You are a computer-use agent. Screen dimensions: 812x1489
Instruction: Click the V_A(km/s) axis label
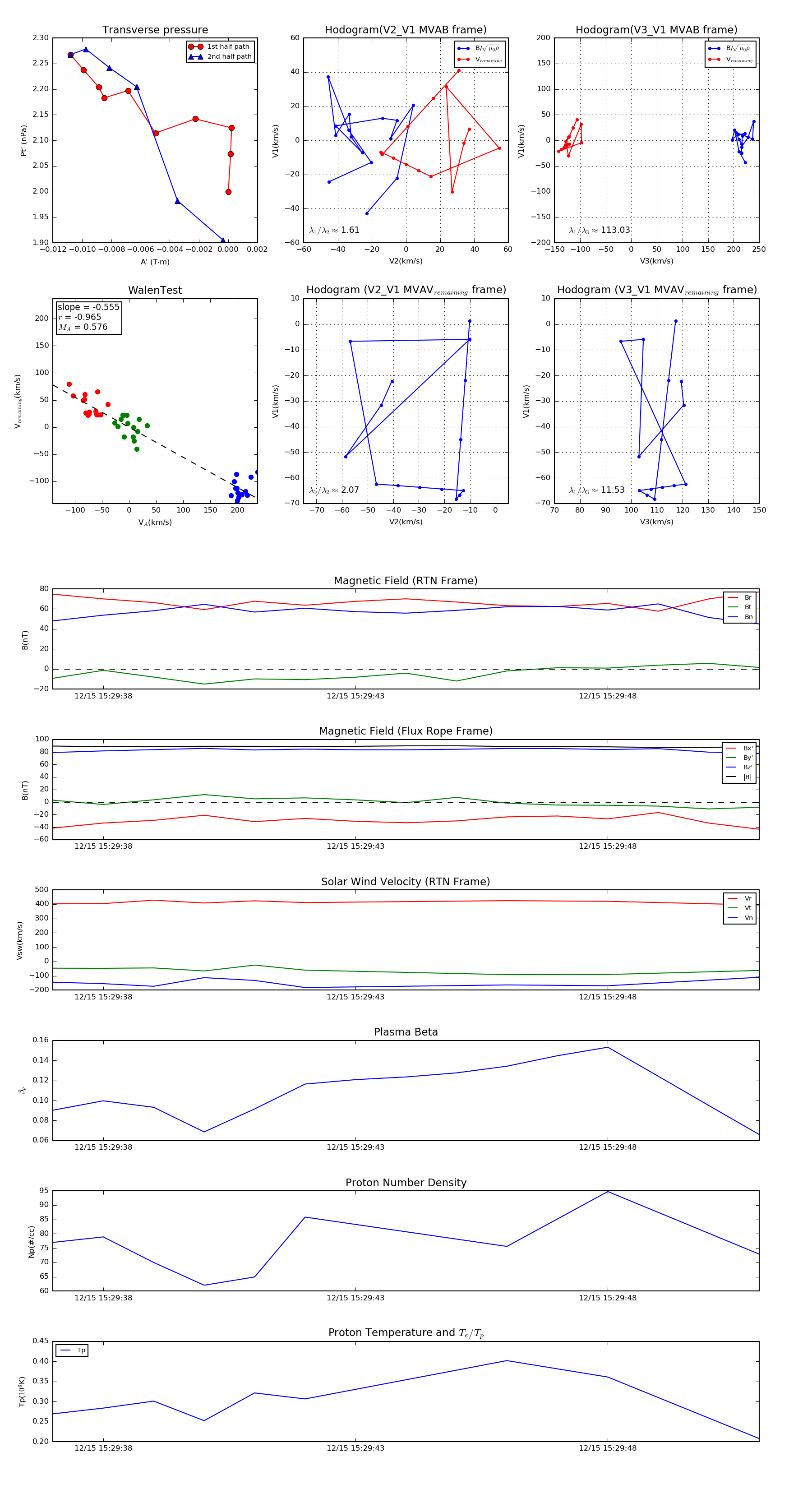click(155, 523)
